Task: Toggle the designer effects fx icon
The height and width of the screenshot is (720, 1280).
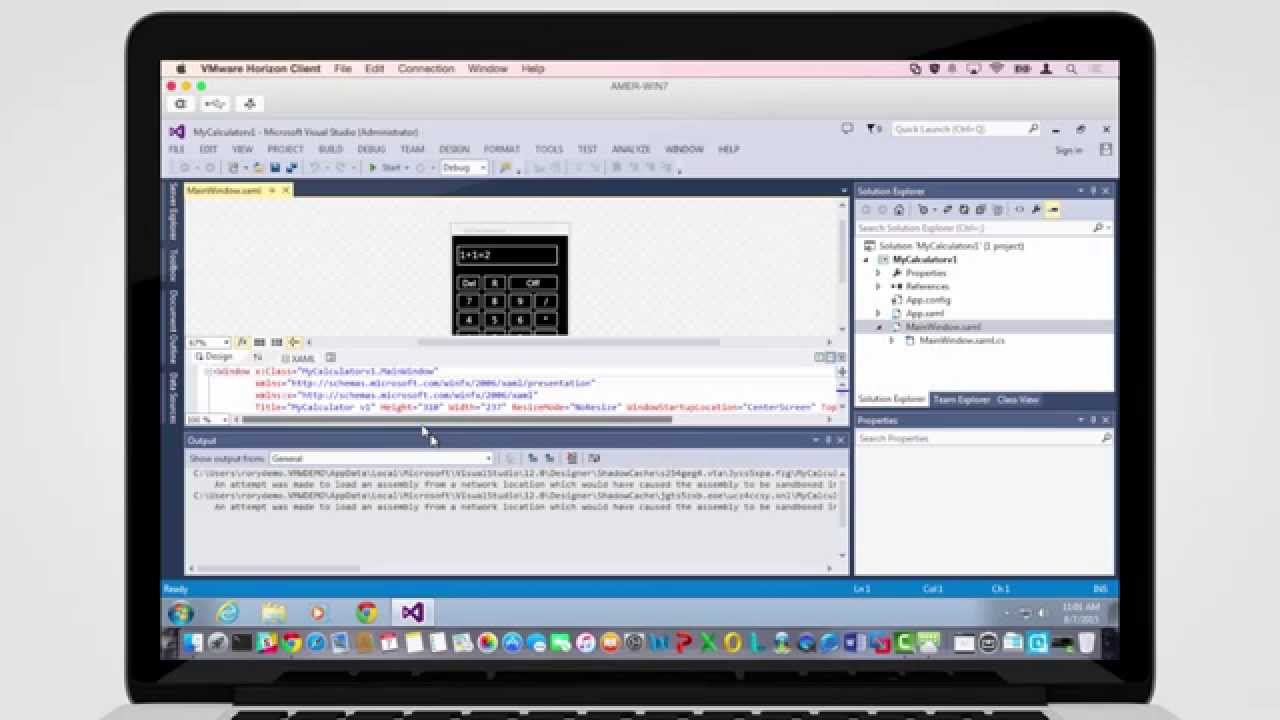Action: click(242, 342)
